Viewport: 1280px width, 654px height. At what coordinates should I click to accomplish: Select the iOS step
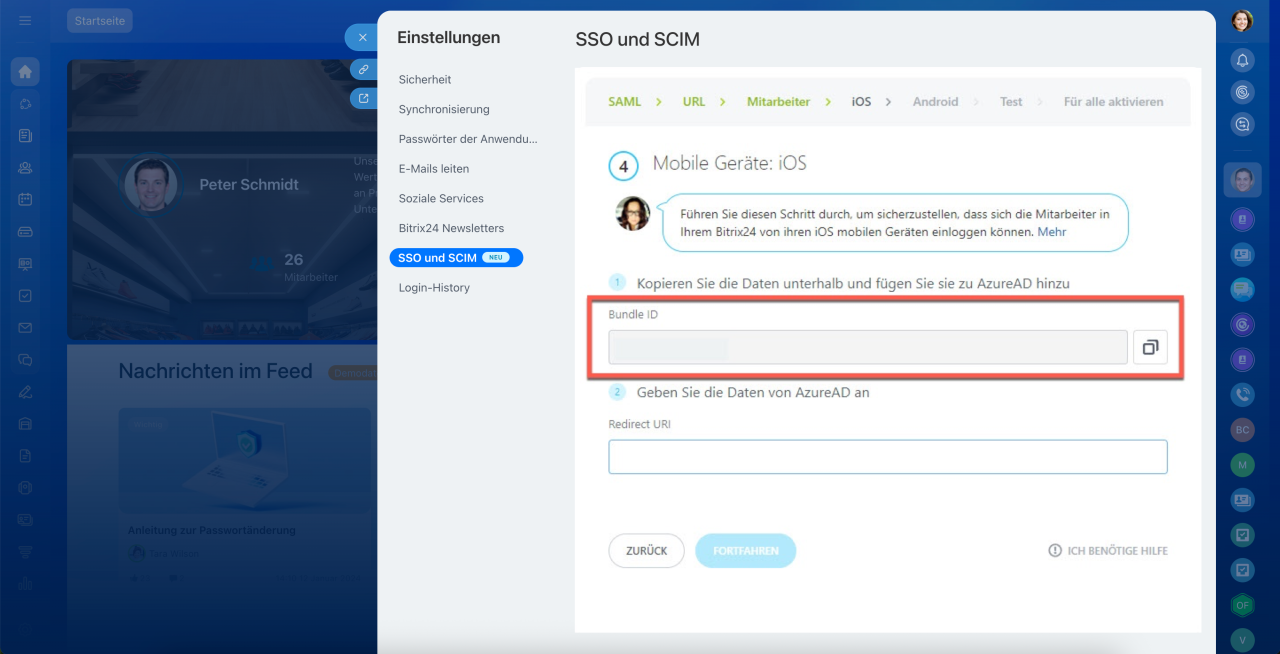(x=861, y=102)
